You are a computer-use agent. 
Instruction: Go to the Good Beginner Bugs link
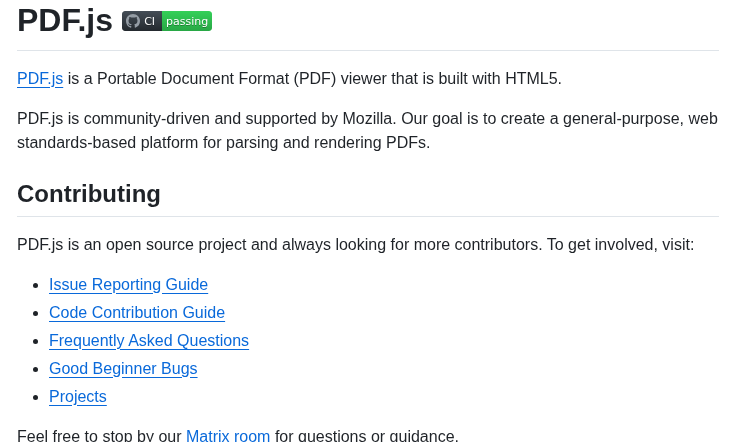click(x=123, y=369)
